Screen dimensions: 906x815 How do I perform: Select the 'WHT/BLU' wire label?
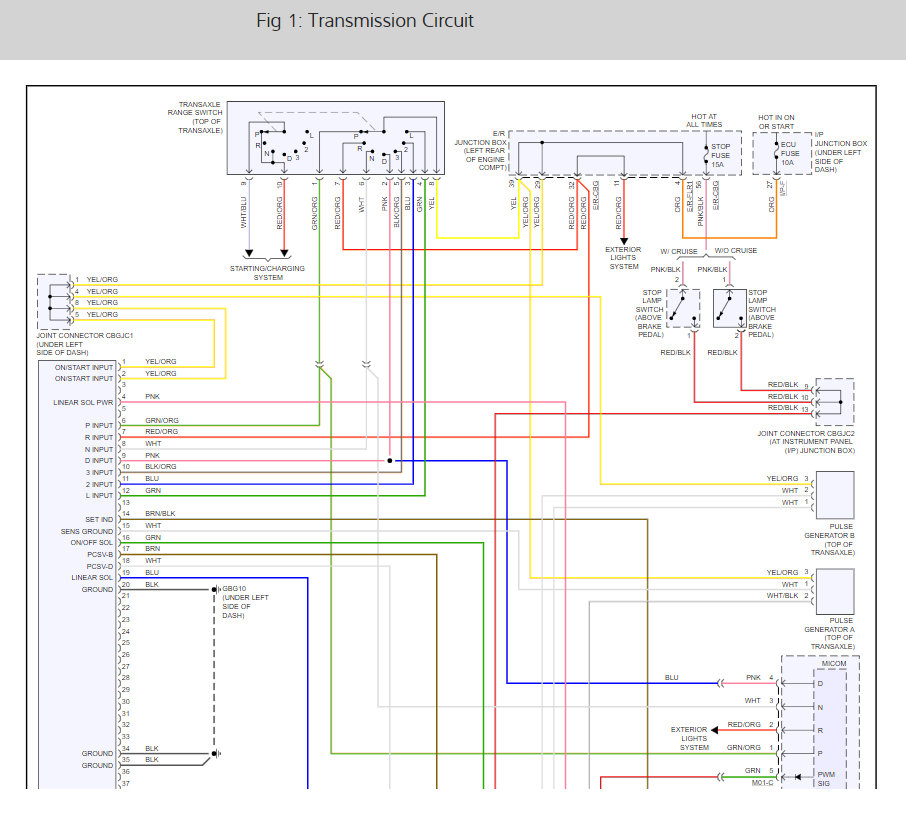[x=243, y=213]
